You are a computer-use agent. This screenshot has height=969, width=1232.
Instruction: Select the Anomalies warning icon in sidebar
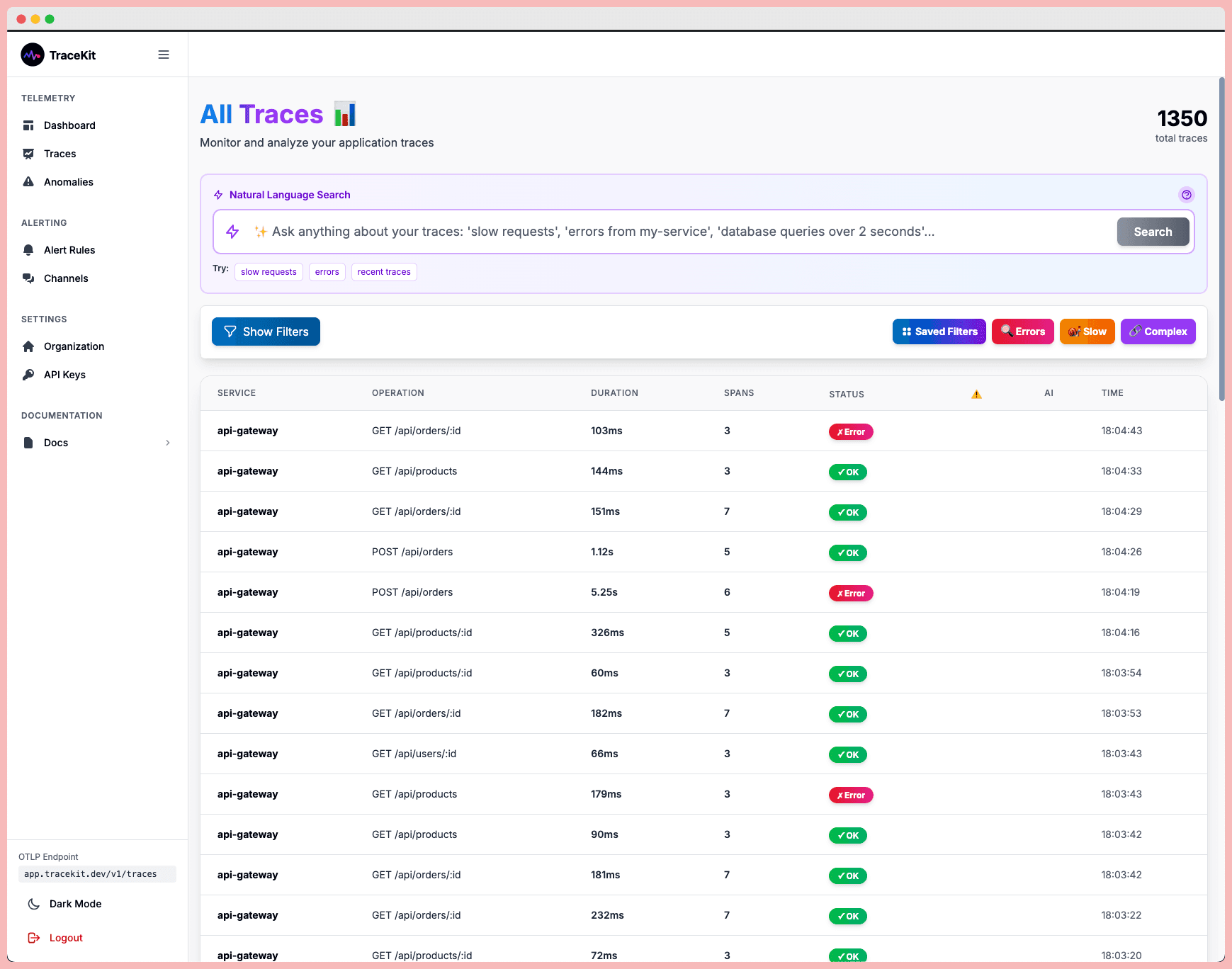(x=29, y=181)
